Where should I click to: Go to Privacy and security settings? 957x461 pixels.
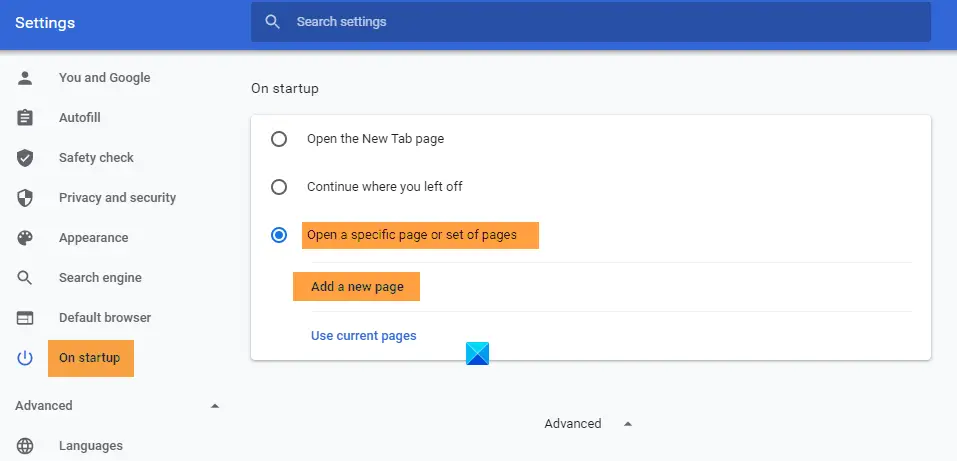[117, 198]
